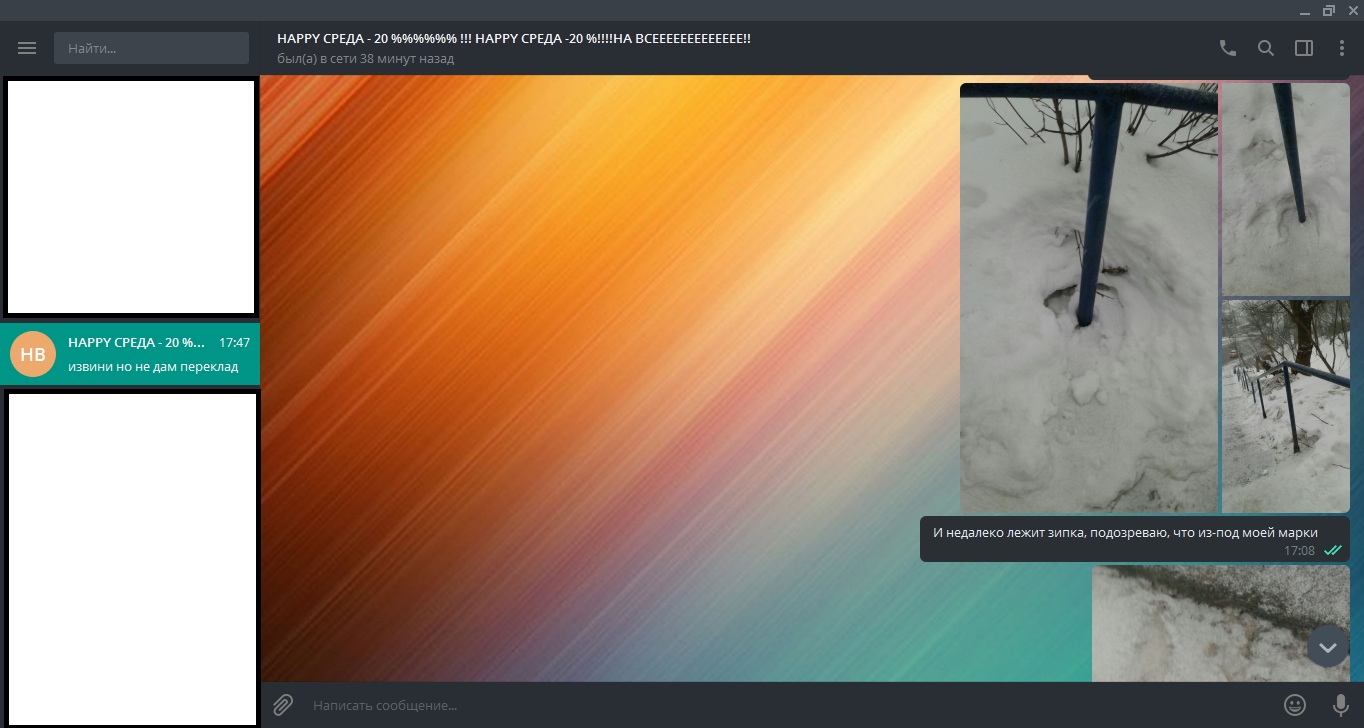Image resolution: width=1364 pixels, height=728 pixels.
Task: Open the top-right small pole photo
Action: click(x=1286, y=189)
